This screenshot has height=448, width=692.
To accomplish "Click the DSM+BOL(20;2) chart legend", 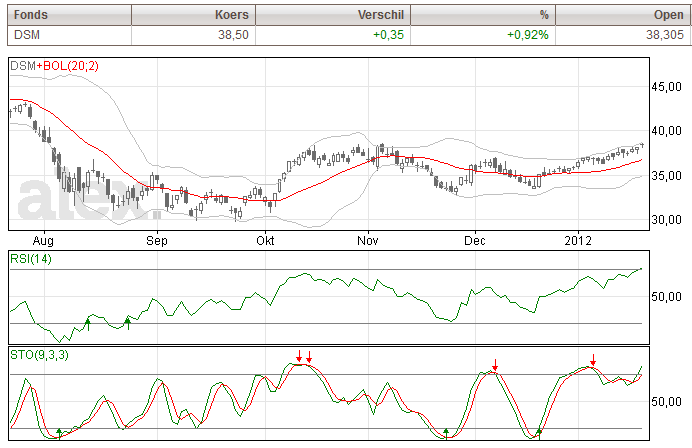I will (54, 66).
